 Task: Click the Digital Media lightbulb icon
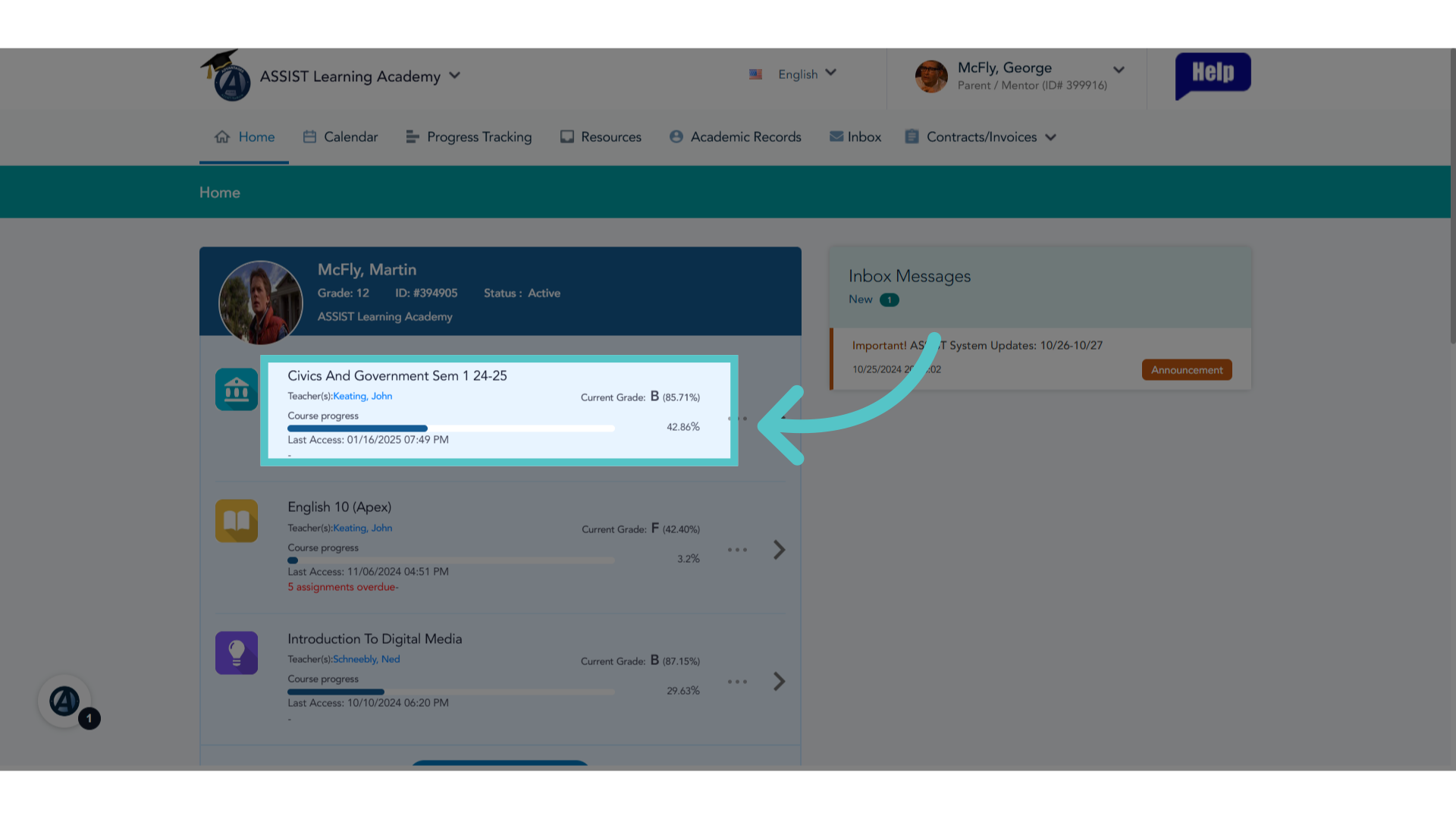pos(237,653)
